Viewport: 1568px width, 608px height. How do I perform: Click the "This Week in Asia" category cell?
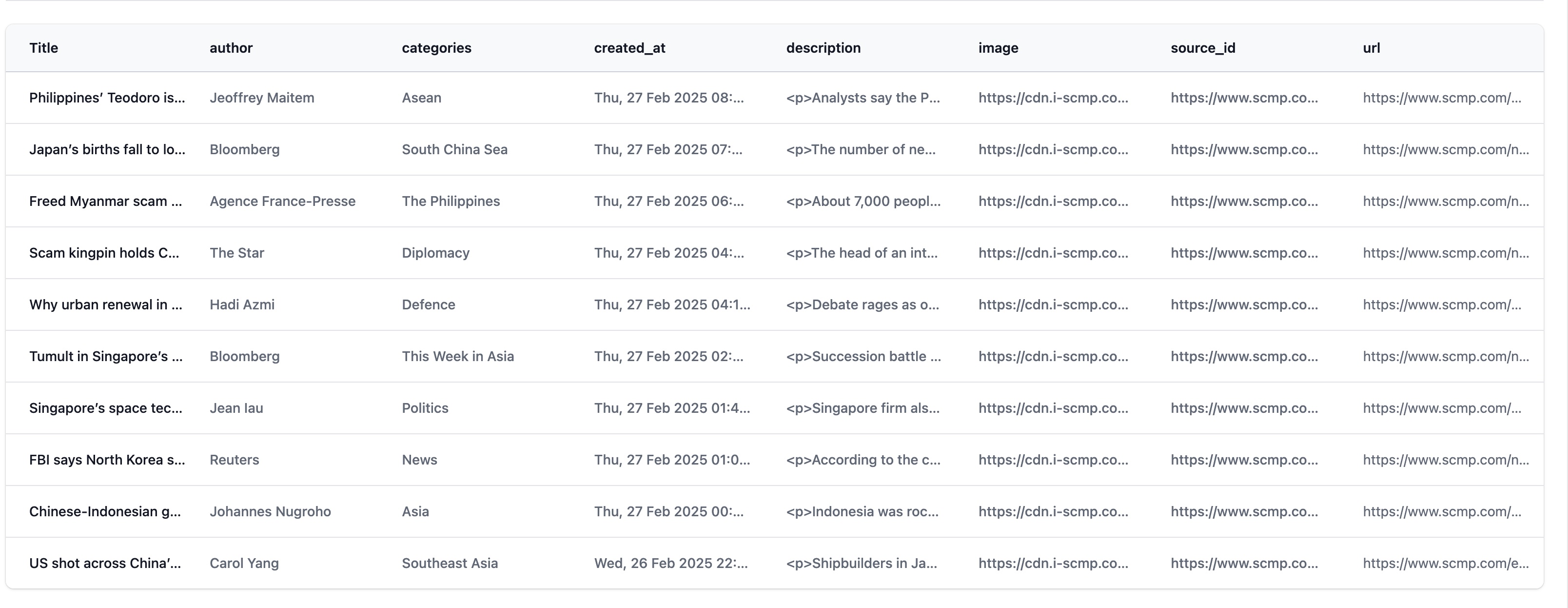tap(457, 357)
